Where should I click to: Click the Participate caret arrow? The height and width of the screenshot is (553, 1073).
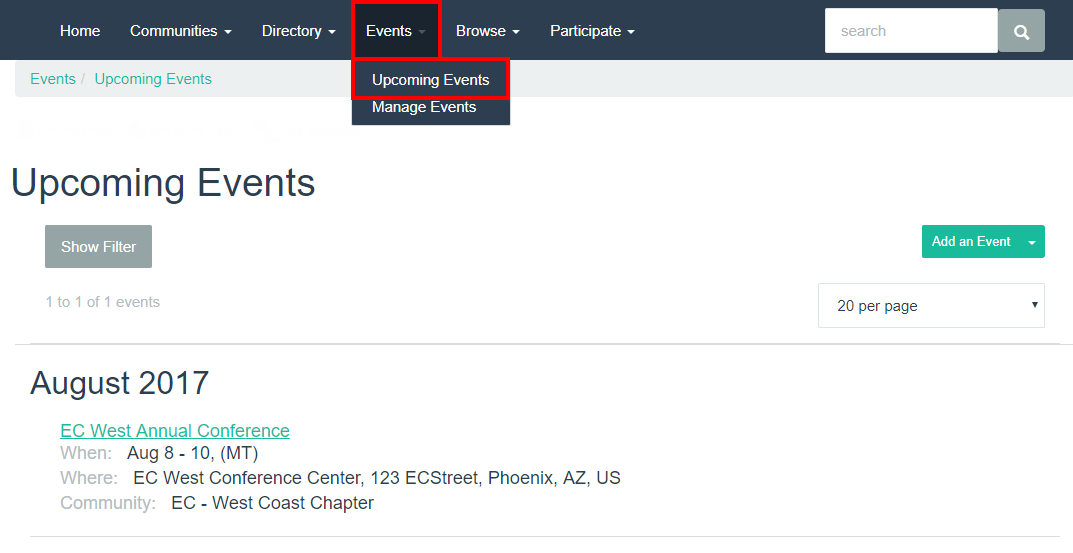click(x=631, y=32)
